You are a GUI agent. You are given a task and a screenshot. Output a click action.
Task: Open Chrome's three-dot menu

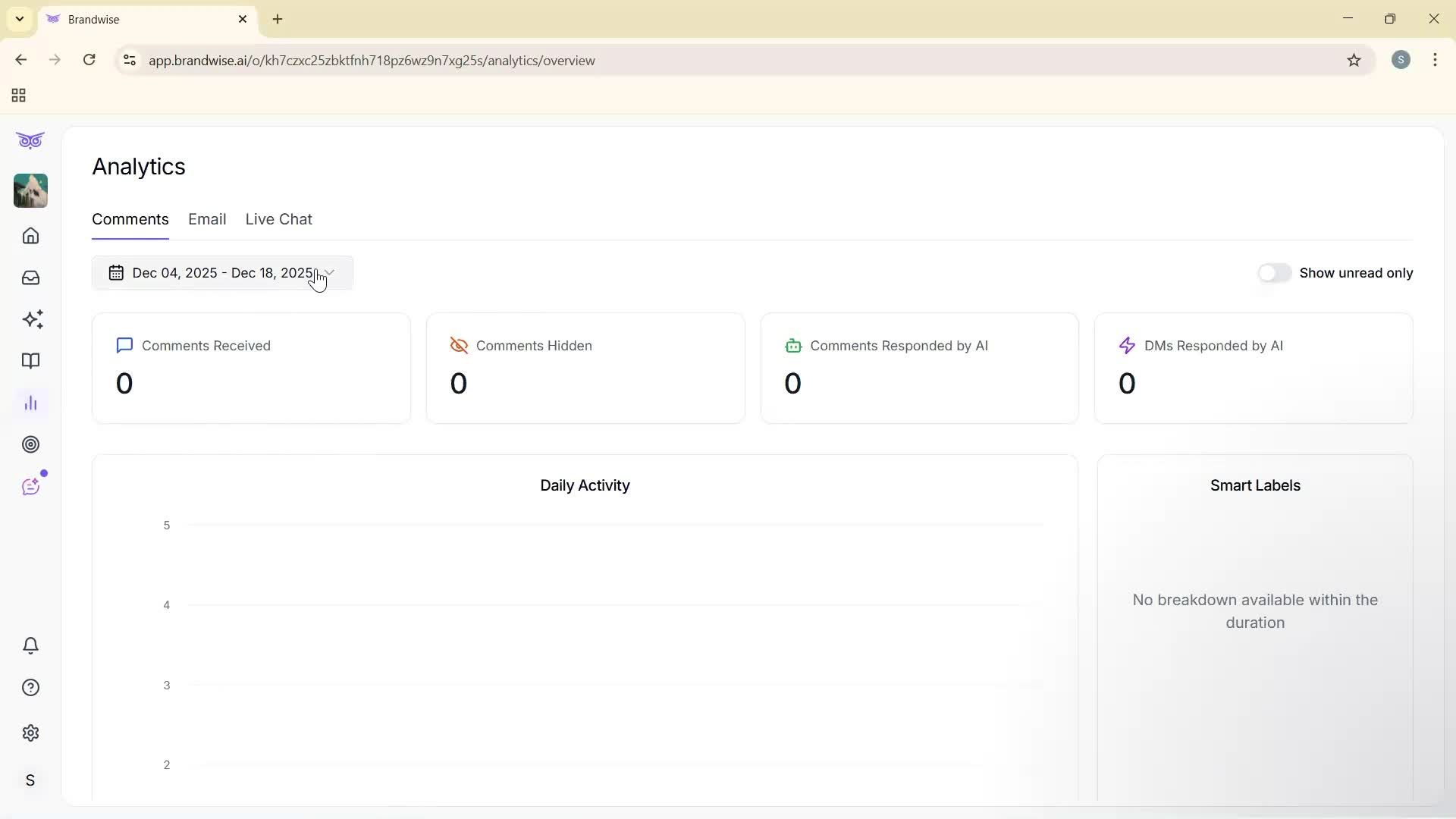click(1435, 60)
